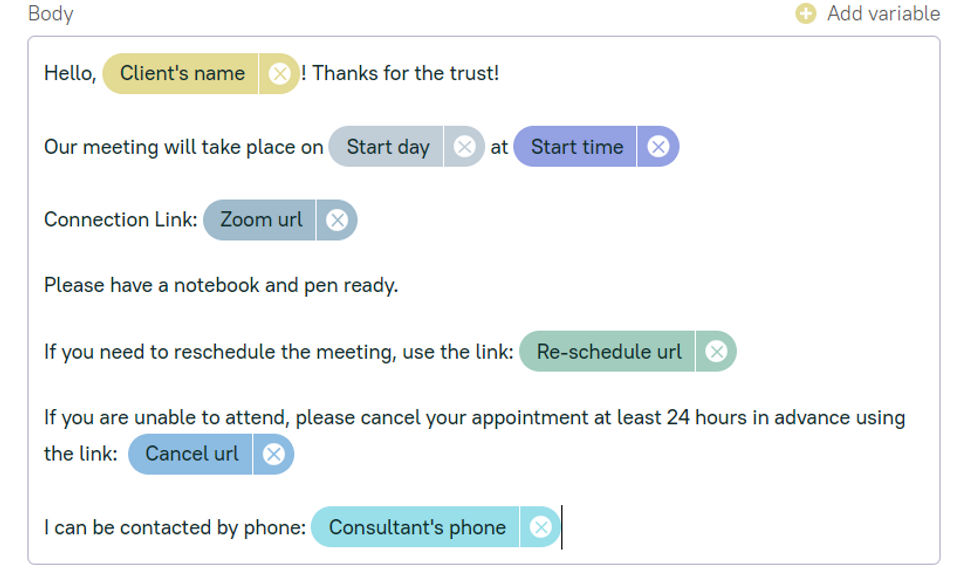Image resolution: width=960 pixels, height=581 pixels.
Task: Click the Start time chip label
Action: click(x=577, y=147)
